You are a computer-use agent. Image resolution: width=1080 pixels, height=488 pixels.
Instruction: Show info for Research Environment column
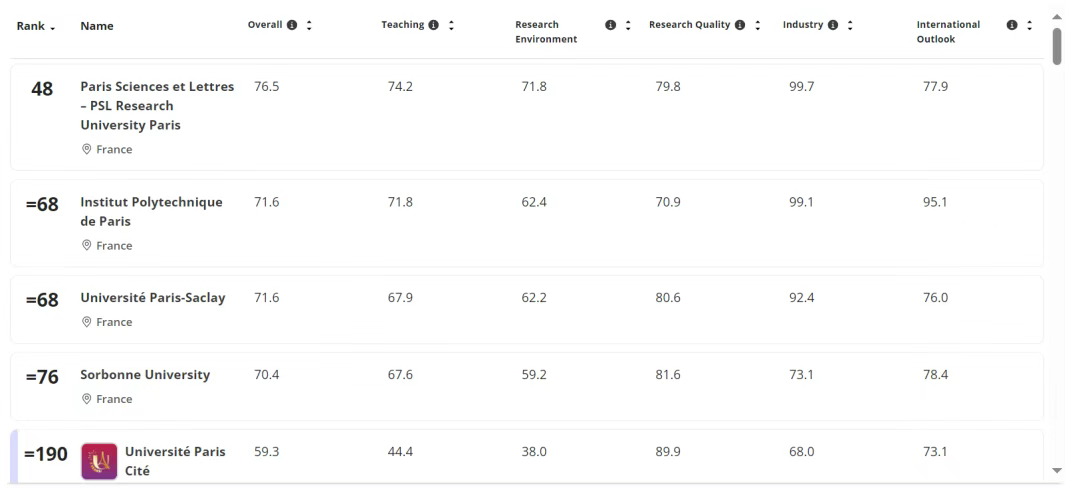click(x=610, y=25)
